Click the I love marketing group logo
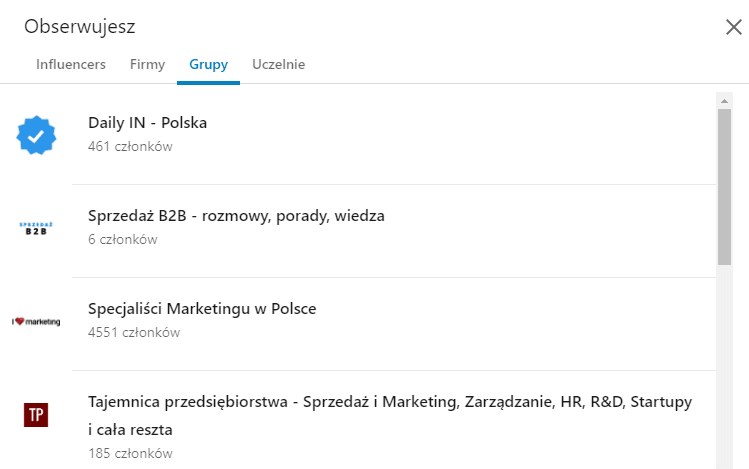Viewport: 749px width, 469px height. (36, 321)
